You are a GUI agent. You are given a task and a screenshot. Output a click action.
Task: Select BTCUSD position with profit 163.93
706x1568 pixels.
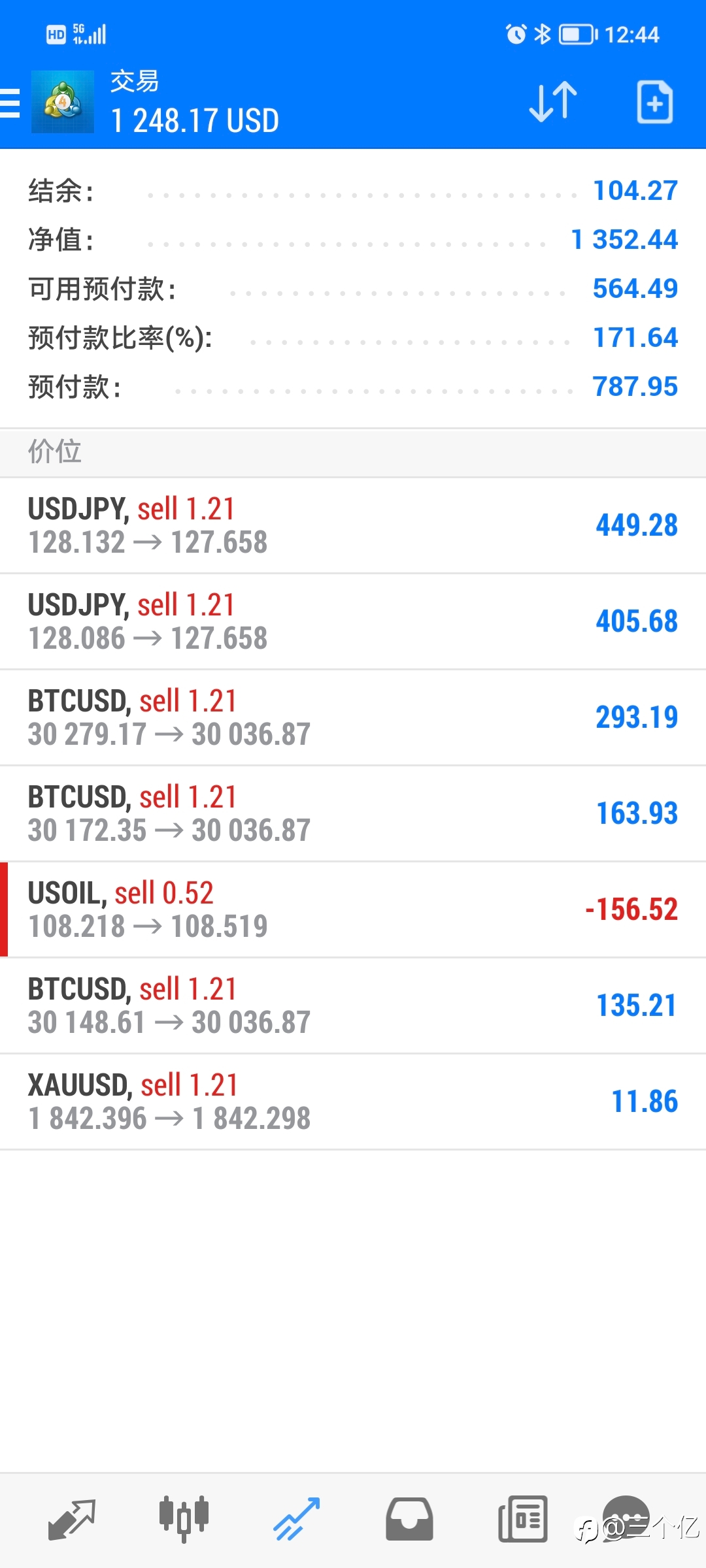pyautogui.click(x=353, y=814)
